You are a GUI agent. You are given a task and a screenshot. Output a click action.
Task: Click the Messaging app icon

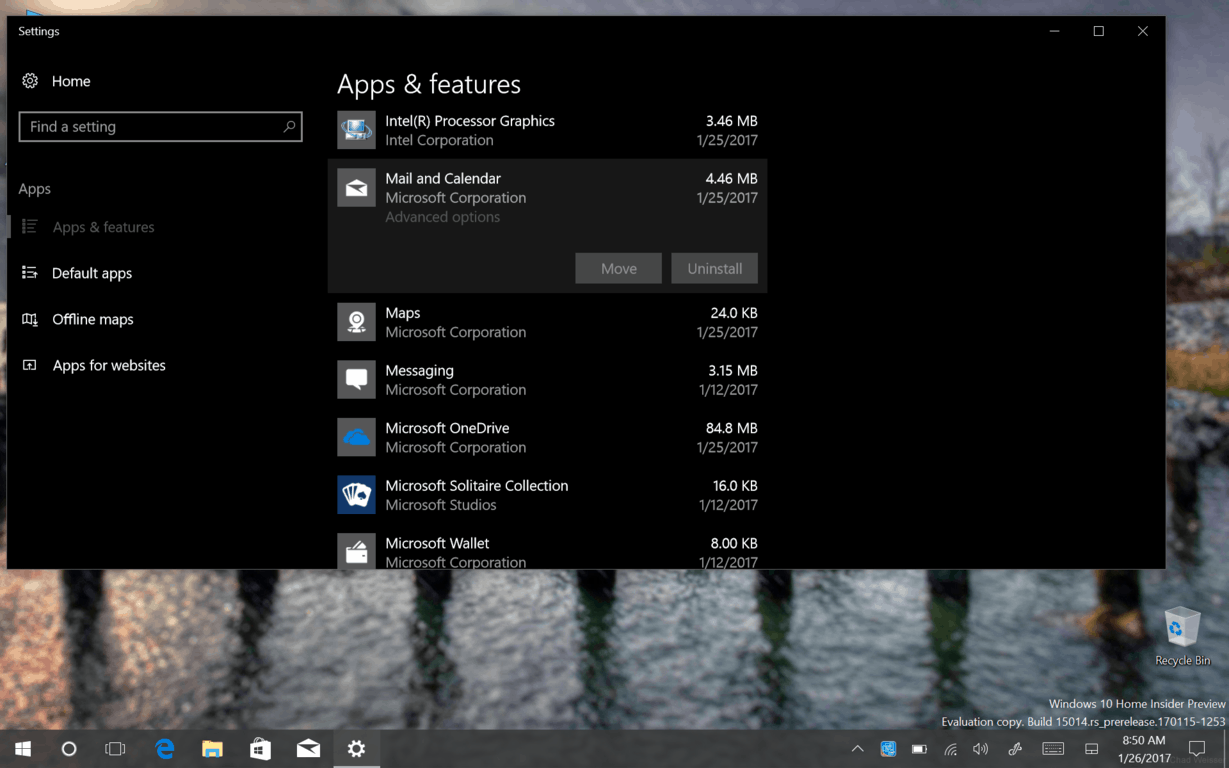(x=356, y=379)
